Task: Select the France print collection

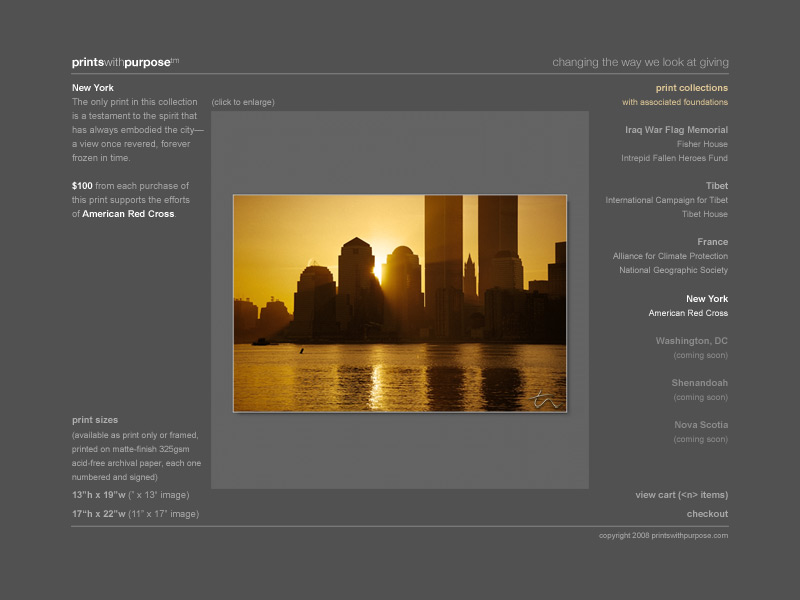Action: [712, 242]
